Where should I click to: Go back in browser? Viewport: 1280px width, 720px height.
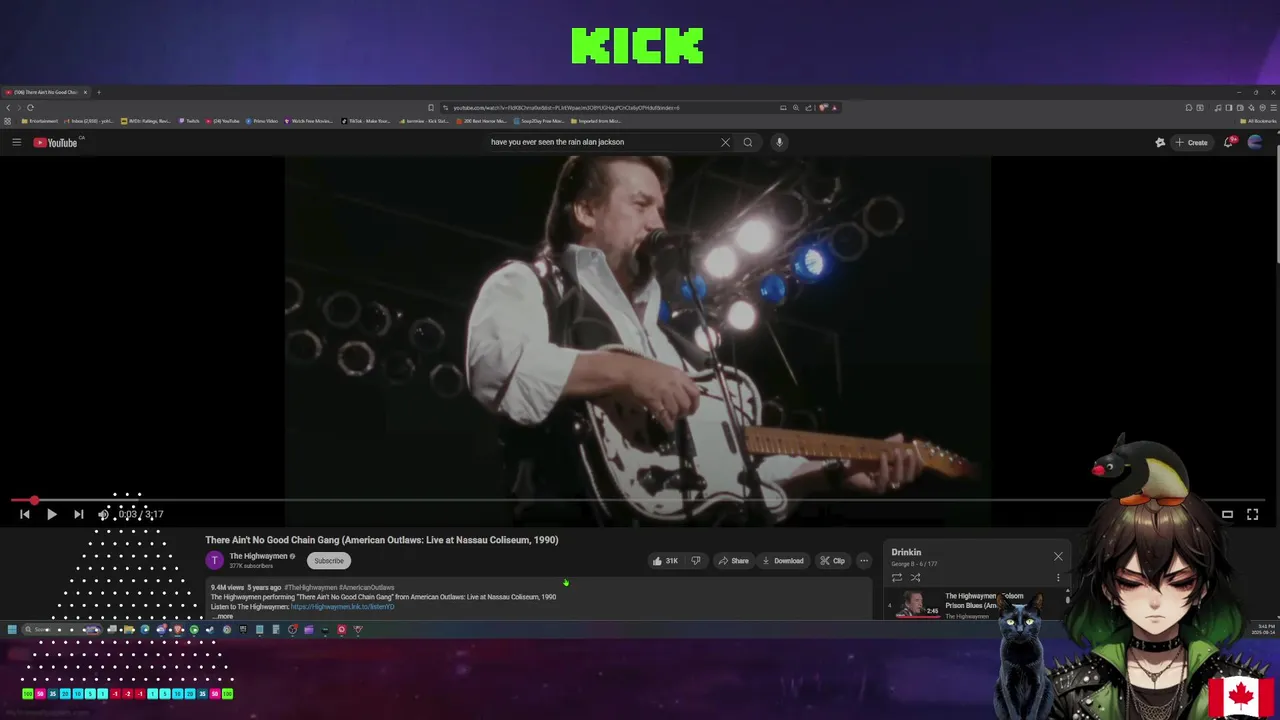click(8, 107)
